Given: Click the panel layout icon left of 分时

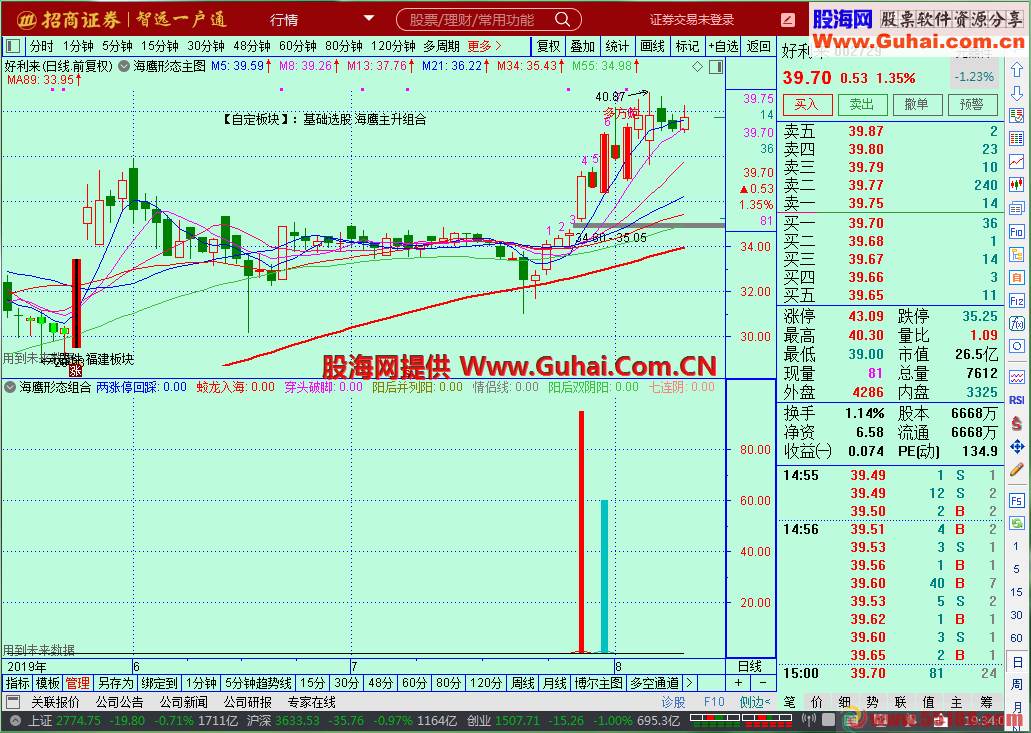Looking at the screenshot, I should pyautogui.click(x=13, y=46).
